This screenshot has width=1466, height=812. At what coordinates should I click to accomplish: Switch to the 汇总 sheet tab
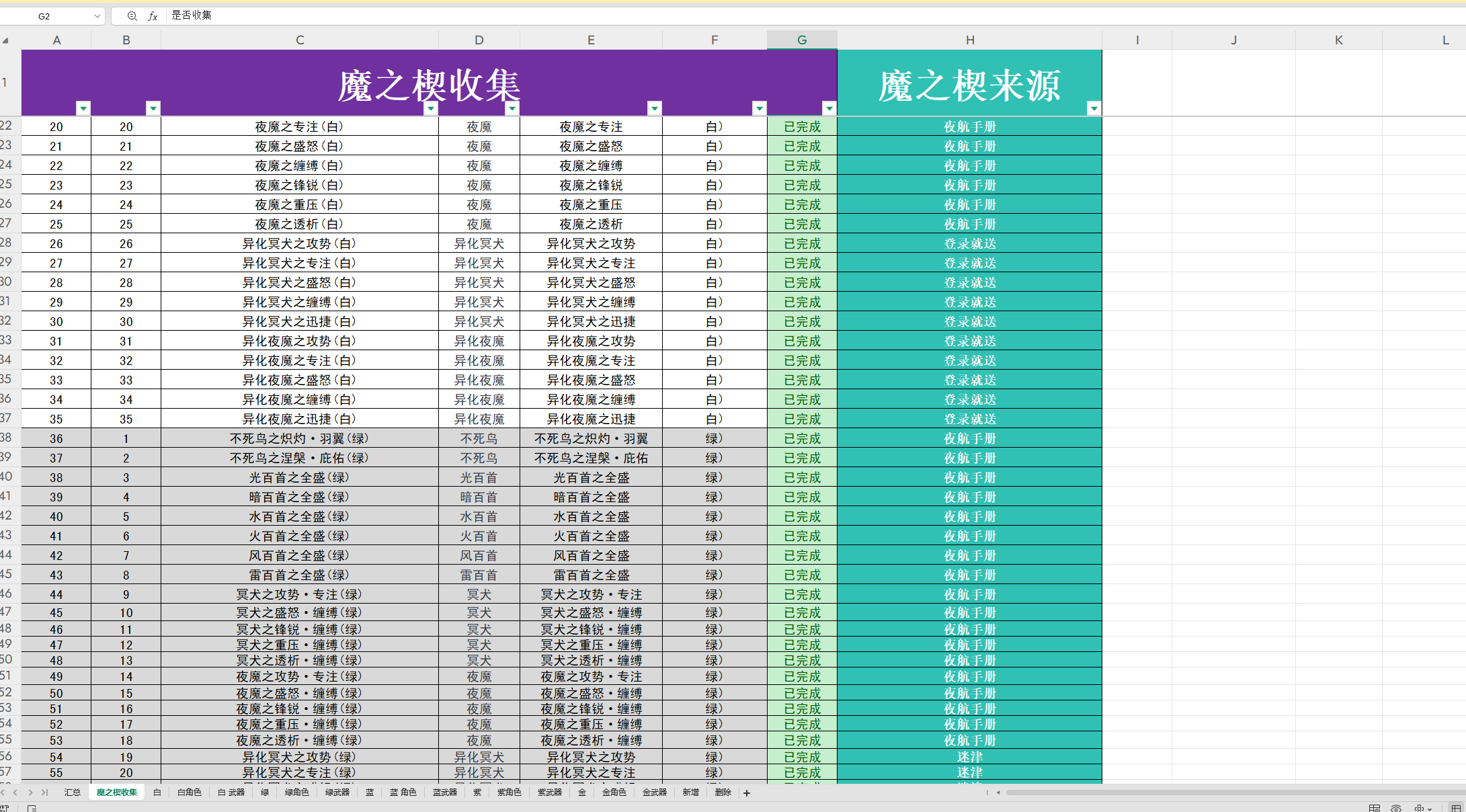click(x=72, y=793)
